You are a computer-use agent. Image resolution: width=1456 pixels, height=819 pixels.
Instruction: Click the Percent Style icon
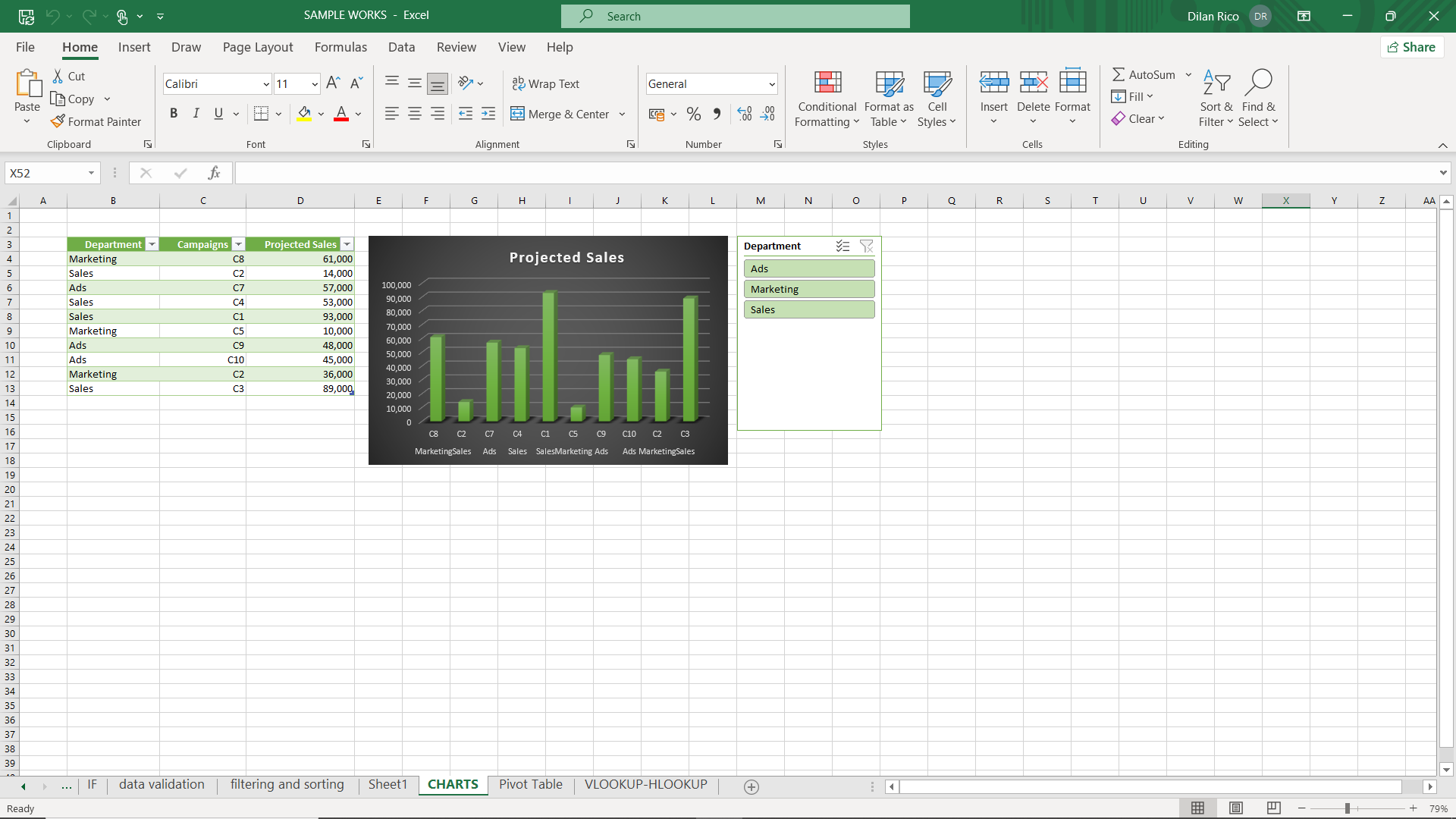point(693,114)
